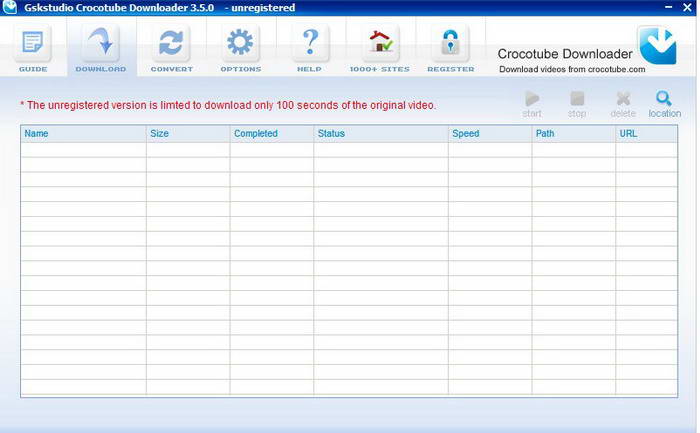Sort table by Status column header
The height and width of the screenshot is (433, 700).
click(381, 133)
